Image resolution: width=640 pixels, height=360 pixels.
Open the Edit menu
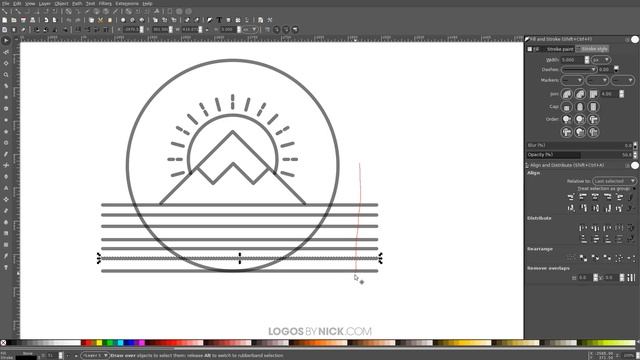tap(17, 3)
